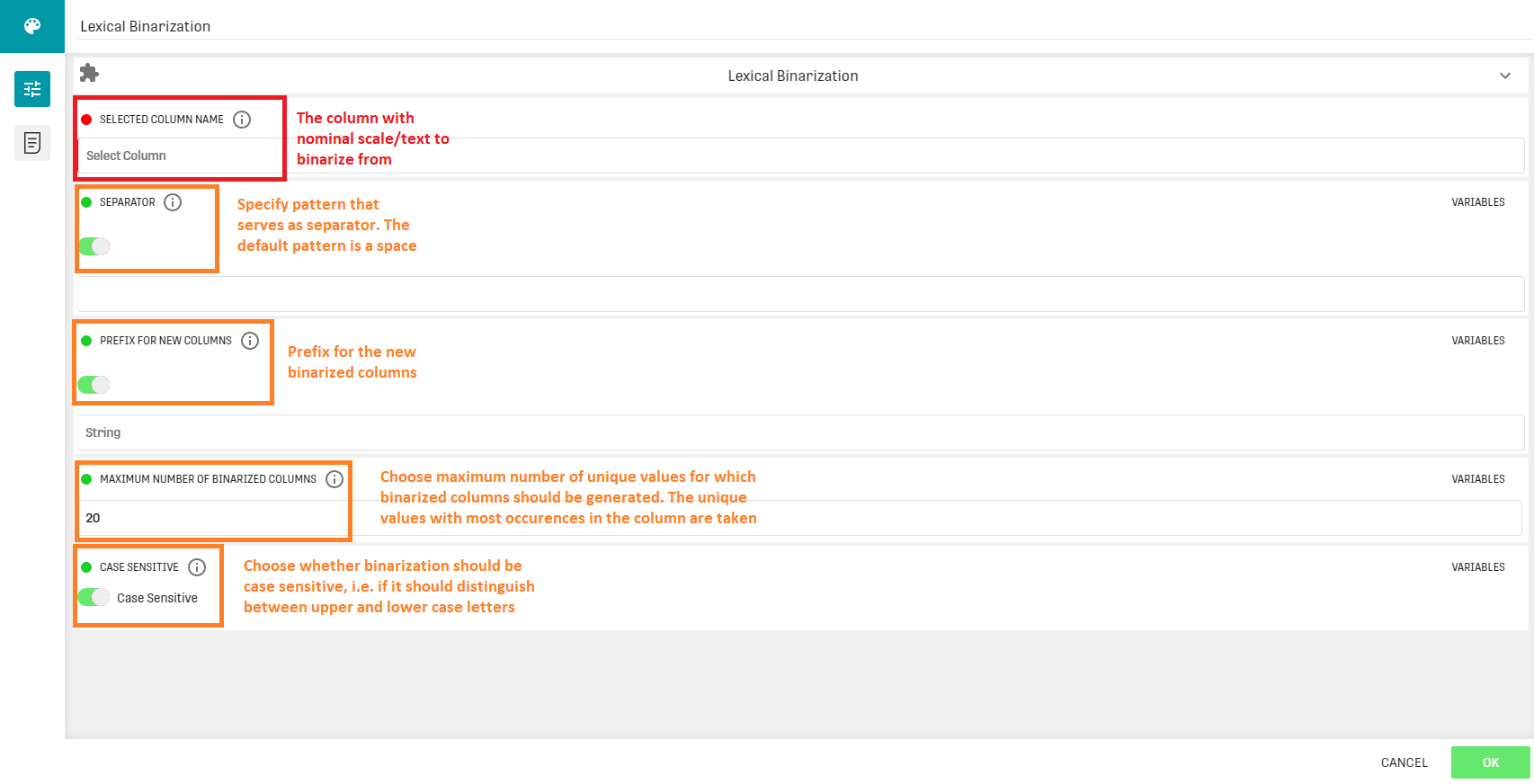Click the Cancel button

[1405, 762]
